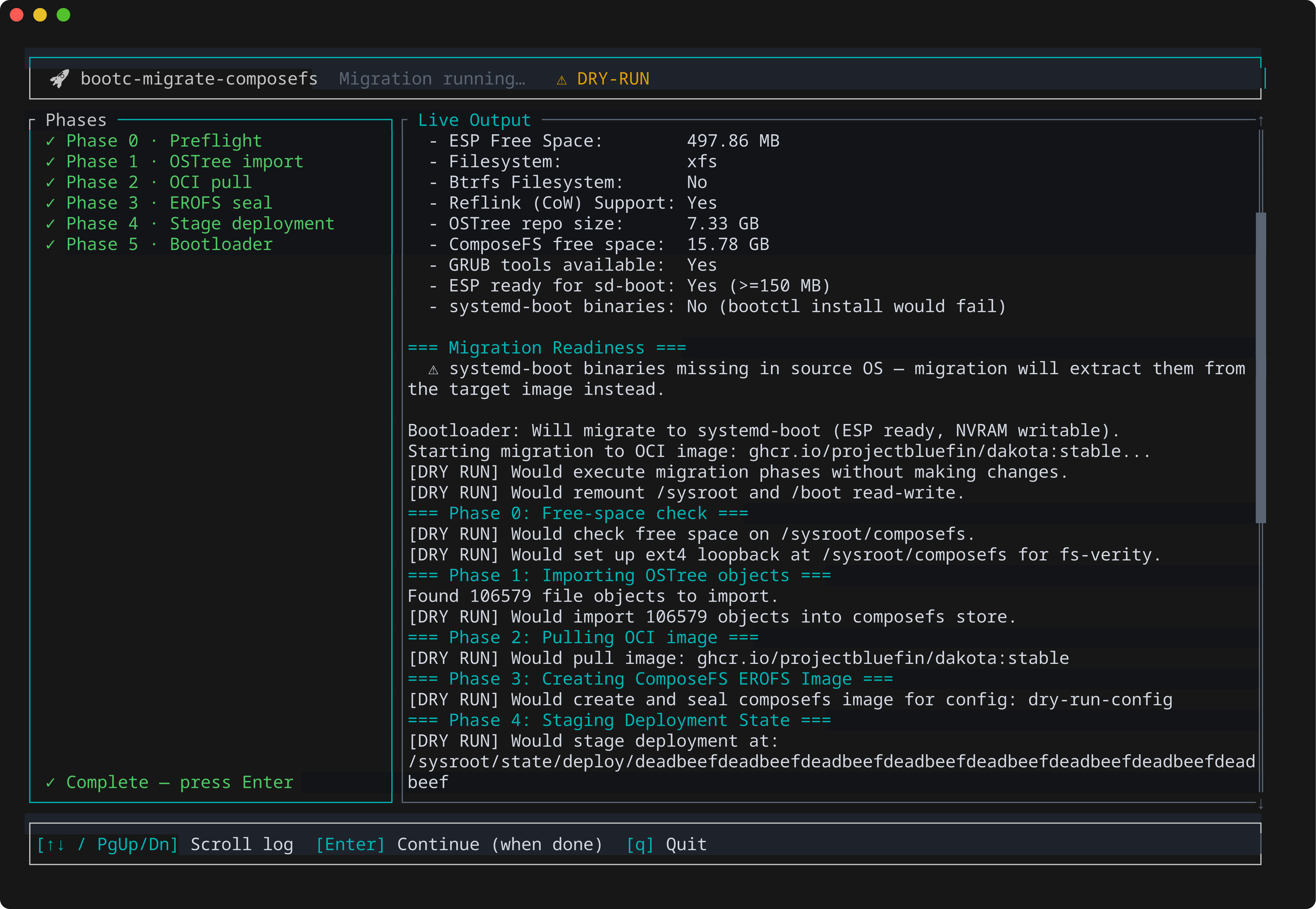
Task: Click the Phase 4 Stage deployment checkmark
Action: click(51, 224)
